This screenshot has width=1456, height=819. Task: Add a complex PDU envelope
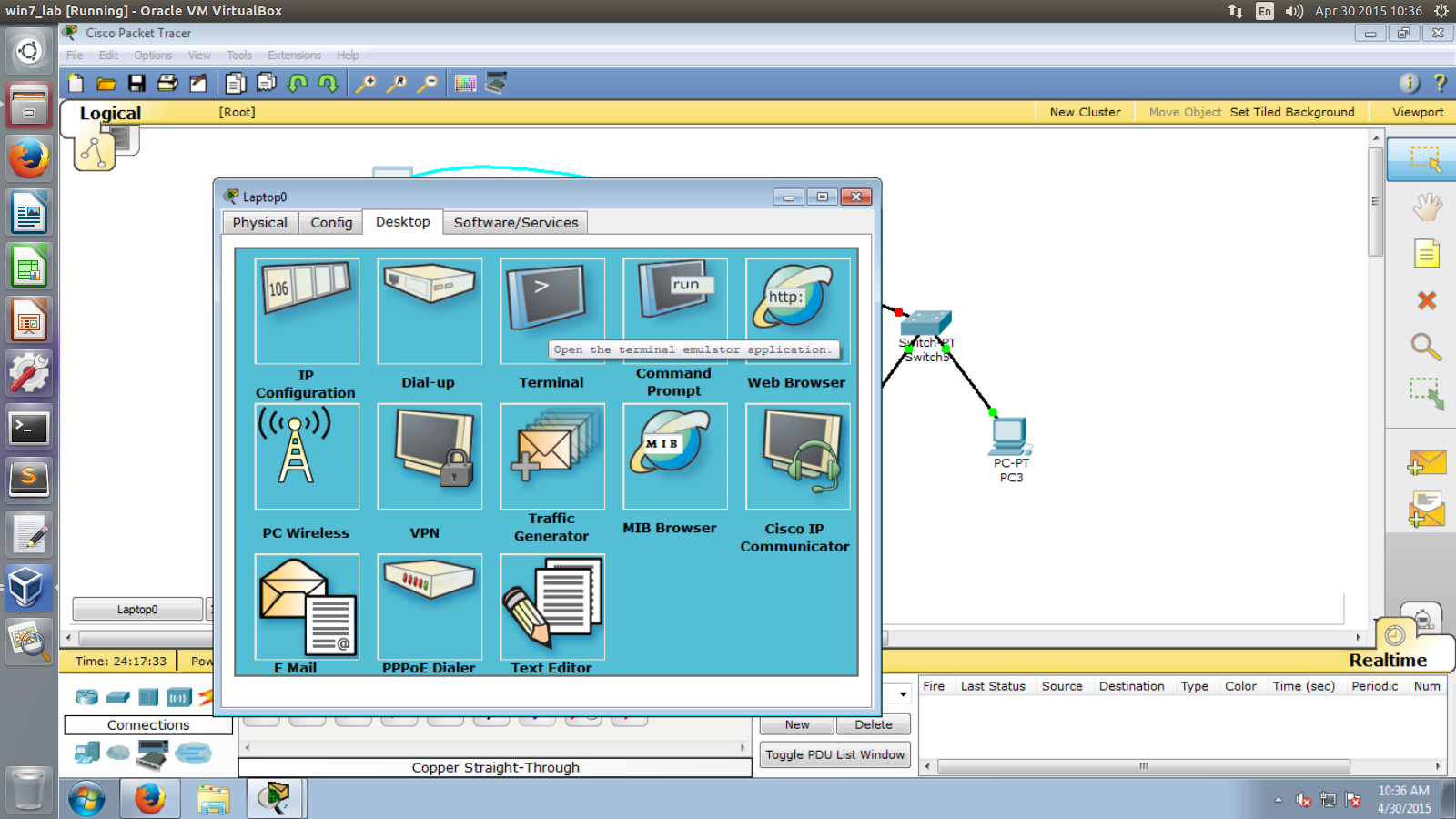(x=1427, y=510)
